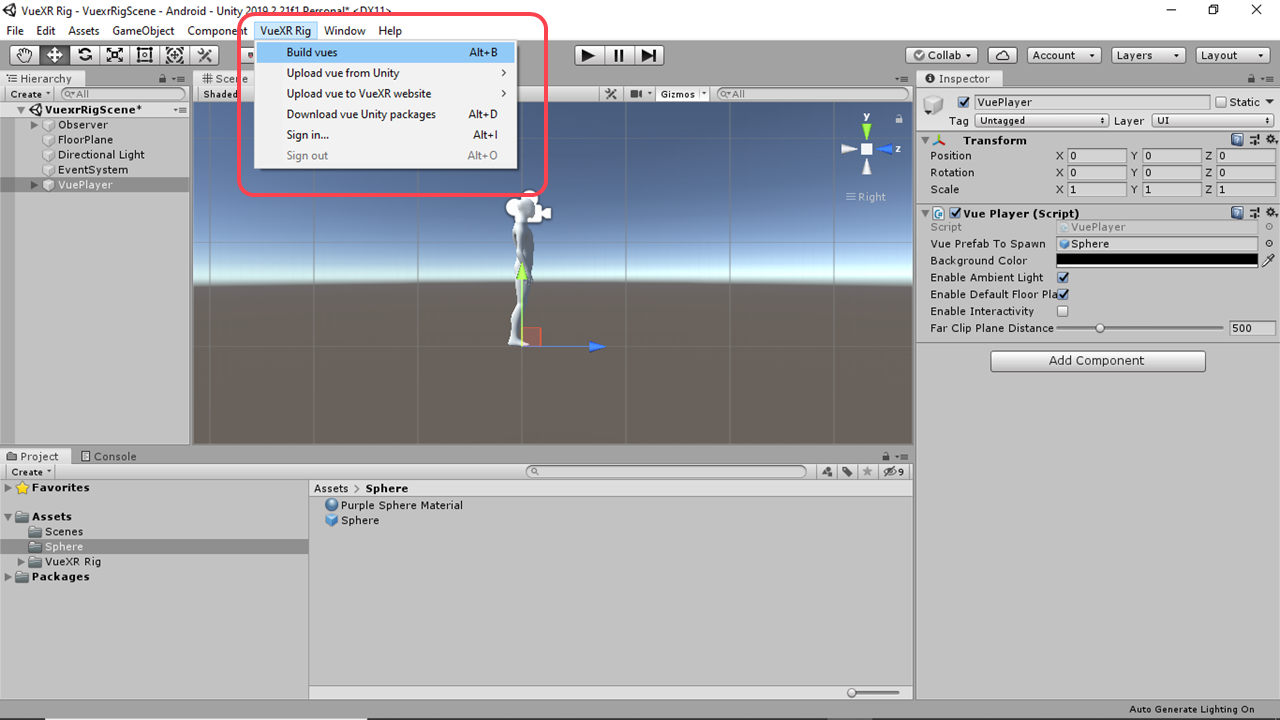Select the Move tool
1280x720 pixels.
pyautogui.click(x=54, y=55)
